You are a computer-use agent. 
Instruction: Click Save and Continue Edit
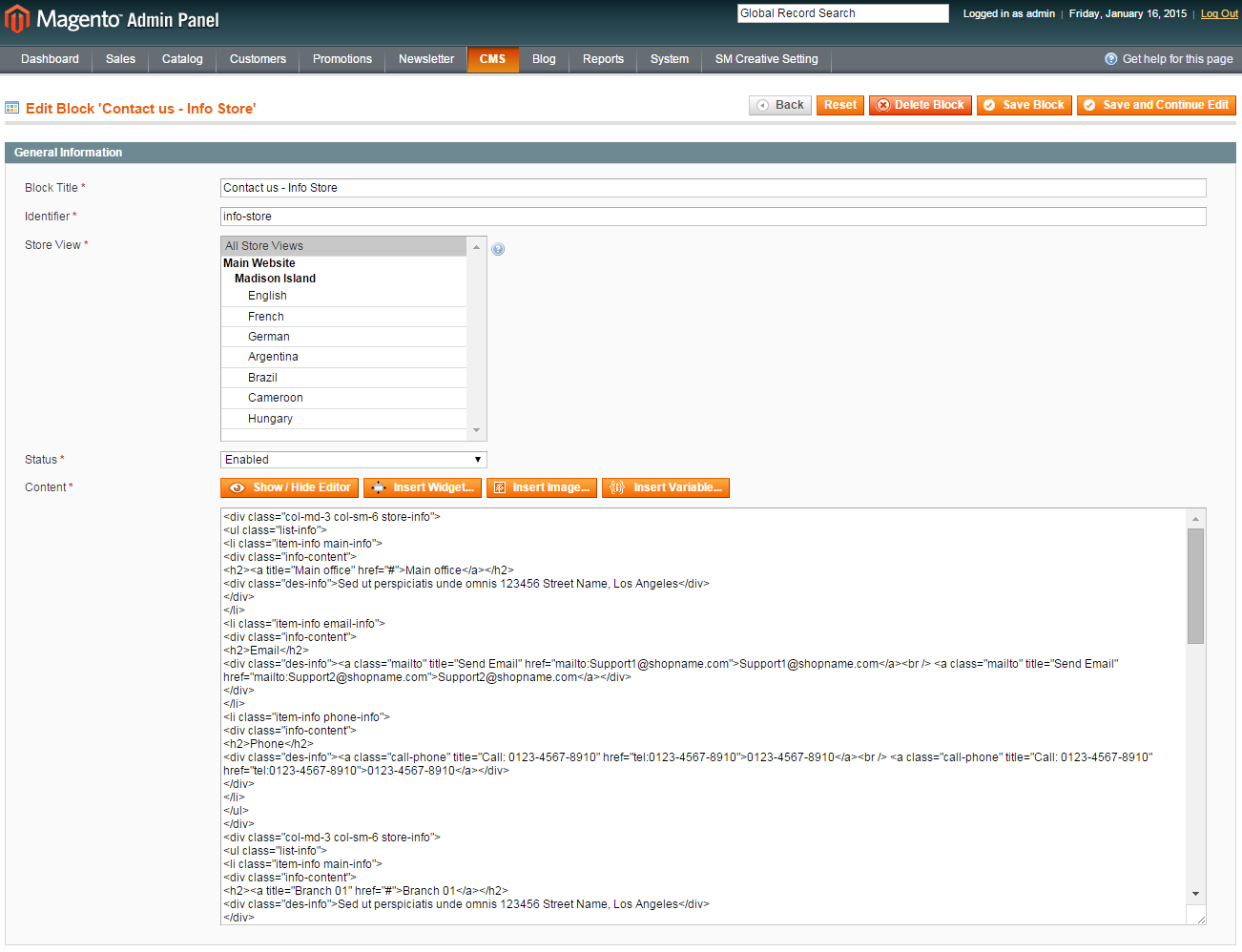click(1156, 105)
